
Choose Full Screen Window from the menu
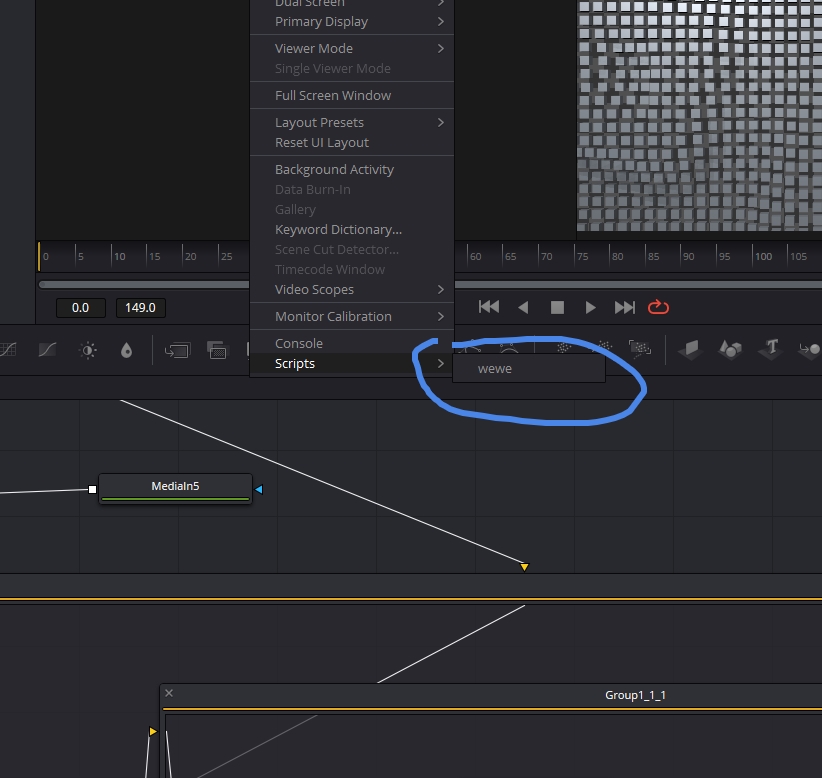click(352, 95)
